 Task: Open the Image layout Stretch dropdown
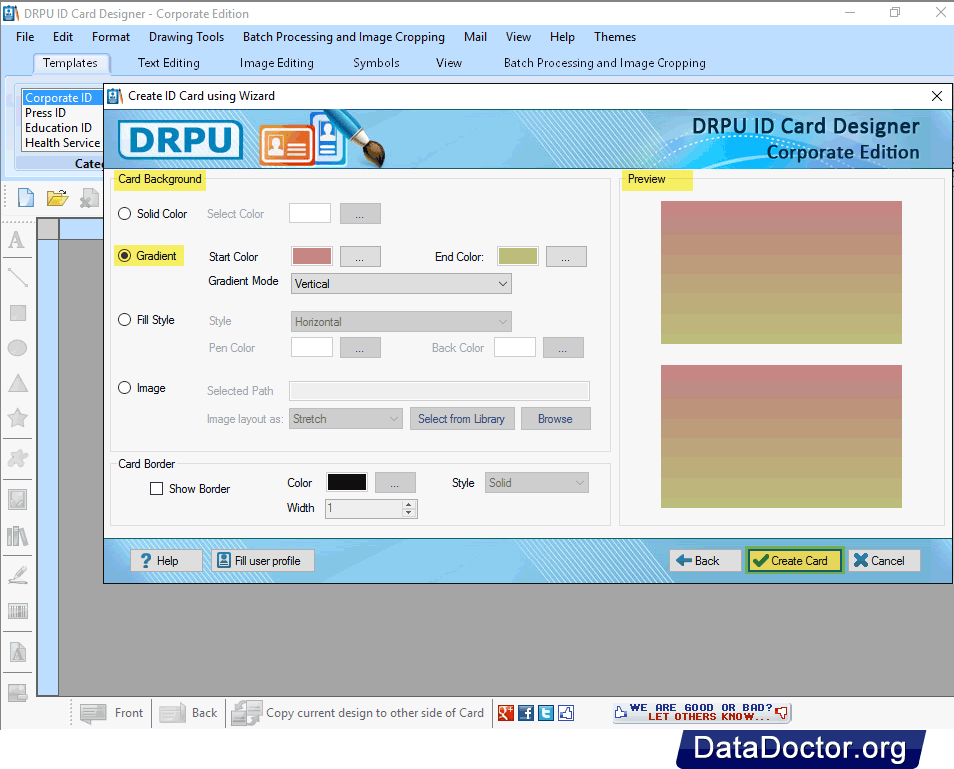click(x=346, y=419)
